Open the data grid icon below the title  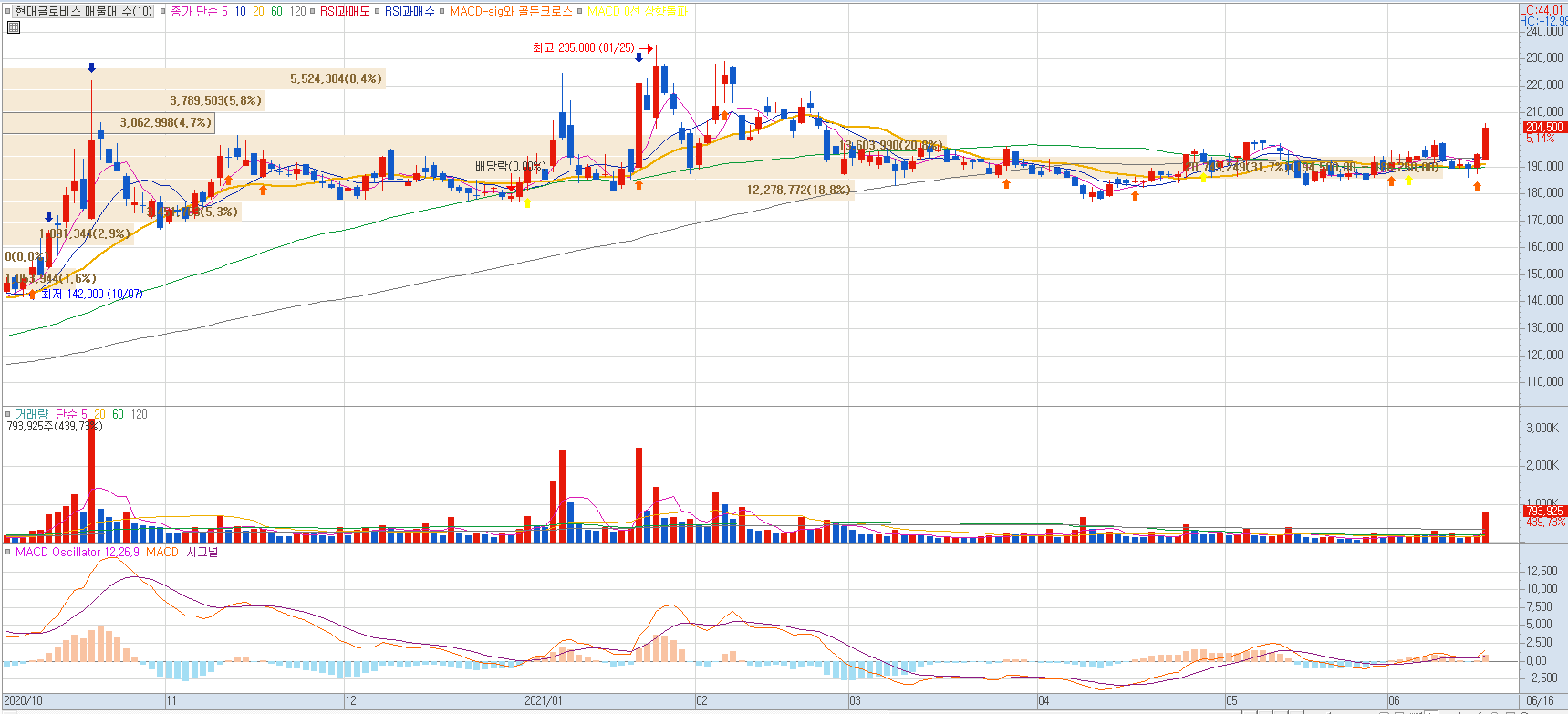tap(14, 27)
